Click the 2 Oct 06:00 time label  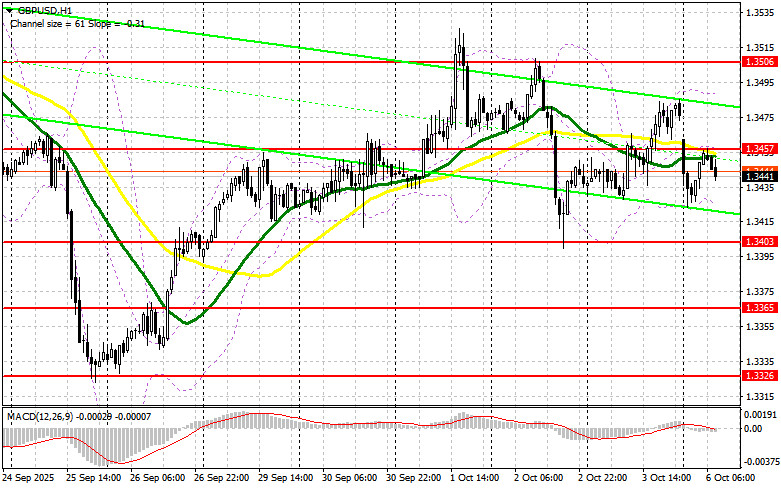[x=539, y=478]
